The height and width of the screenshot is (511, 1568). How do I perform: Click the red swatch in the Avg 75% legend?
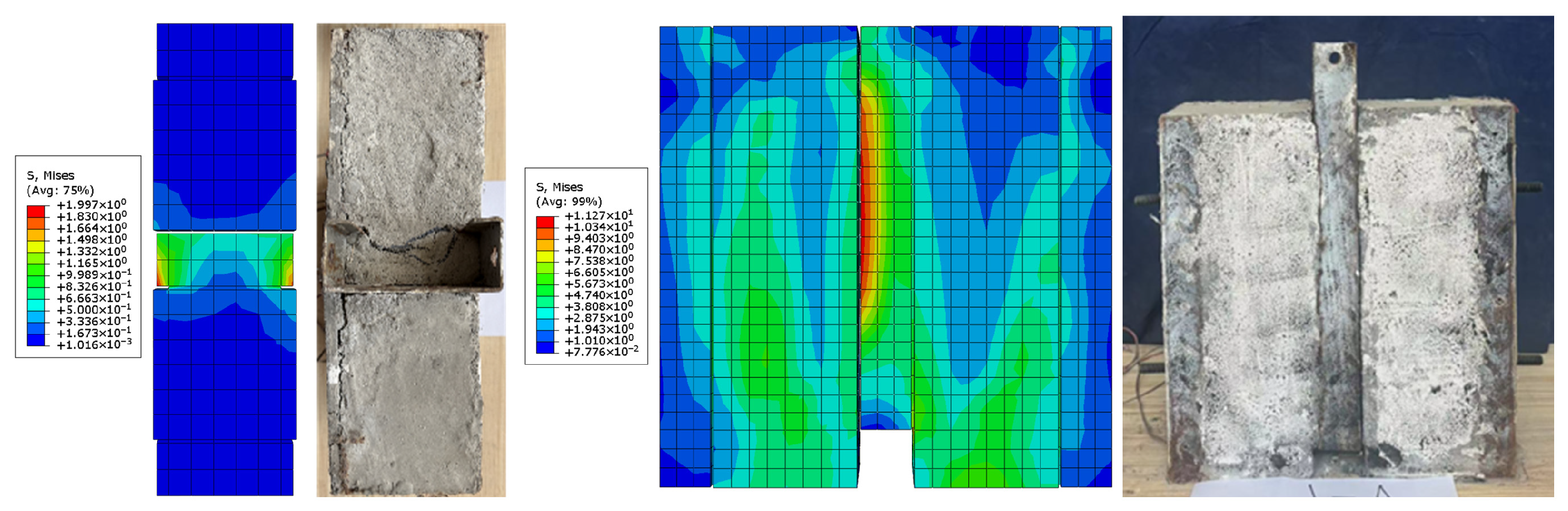click(x=36, y=211)
